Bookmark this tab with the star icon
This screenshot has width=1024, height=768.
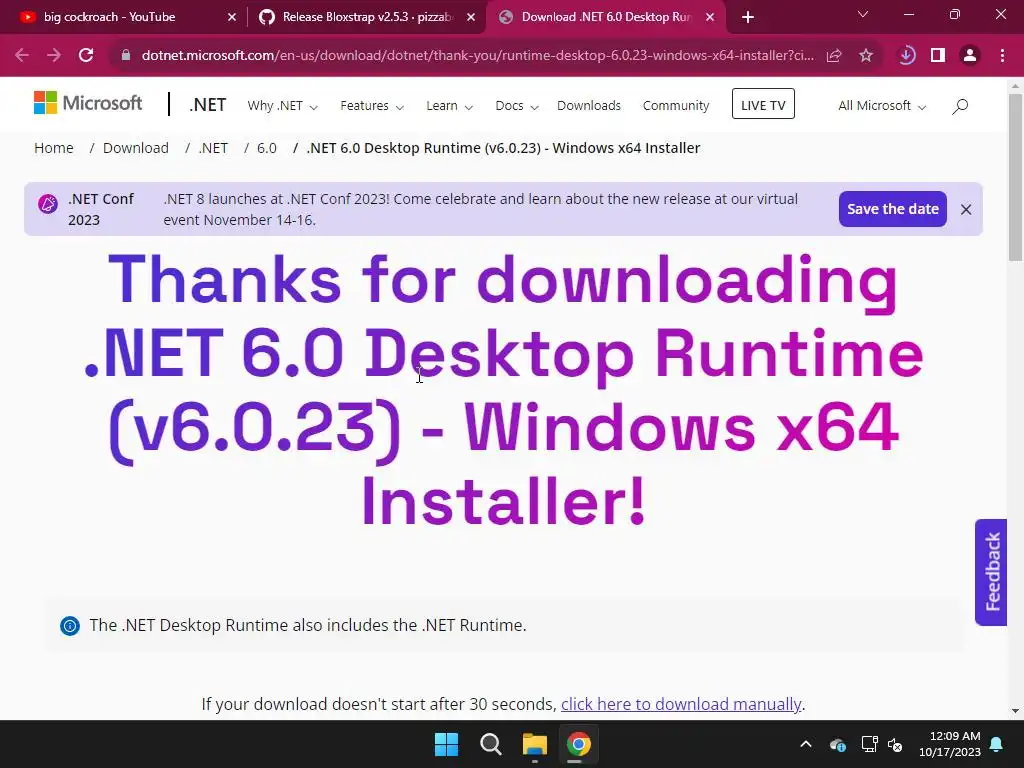point(866,56)
